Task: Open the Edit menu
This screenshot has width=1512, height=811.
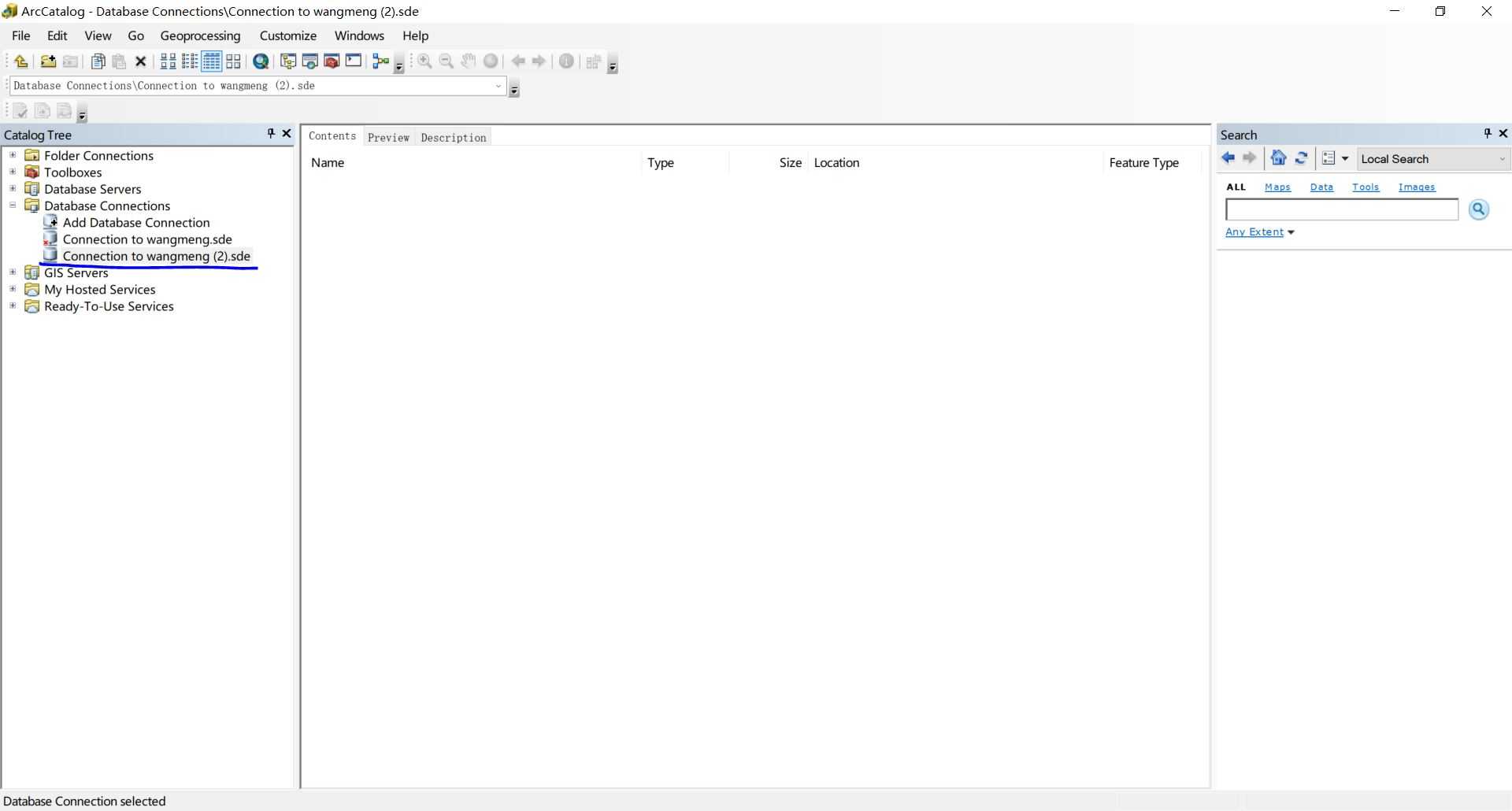Action: 57,35
